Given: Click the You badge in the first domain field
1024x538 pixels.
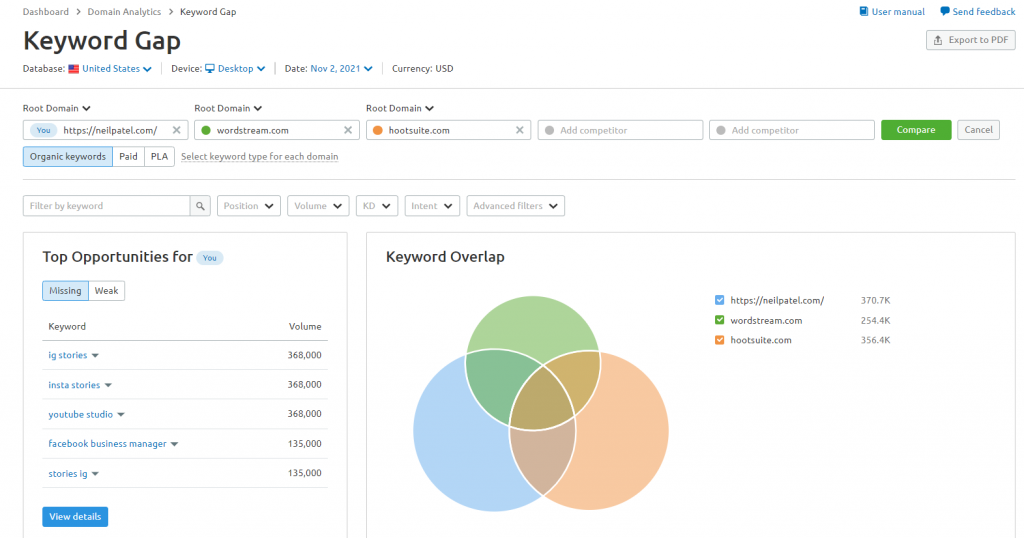Looking at the screenshot, I should coord(44,130).
